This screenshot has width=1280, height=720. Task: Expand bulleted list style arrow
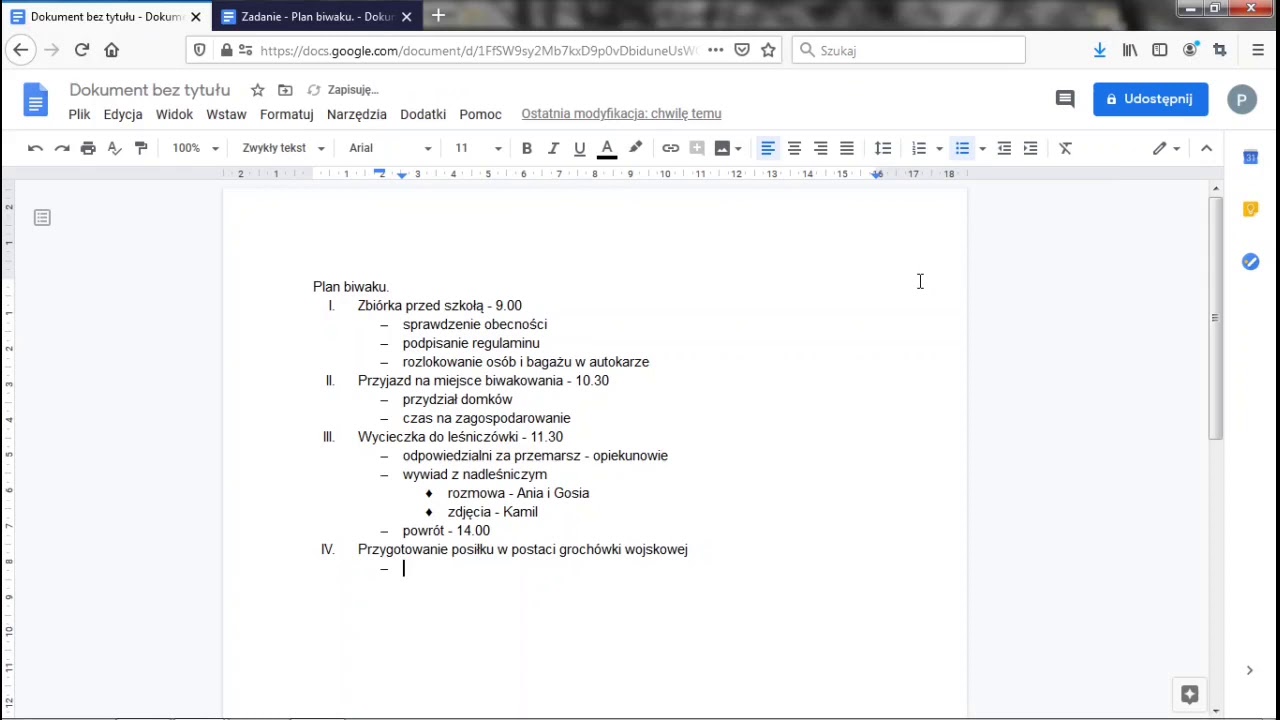coord(982,148)
